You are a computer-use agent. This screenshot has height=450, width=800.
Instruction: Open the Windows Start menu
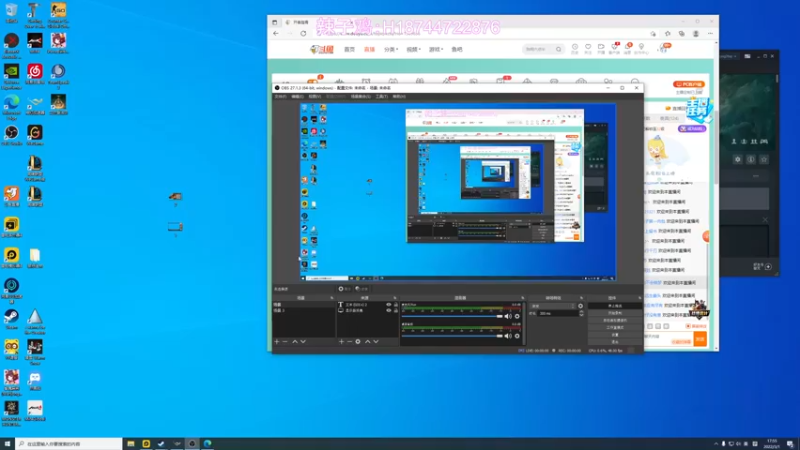[x=7, y=444]
